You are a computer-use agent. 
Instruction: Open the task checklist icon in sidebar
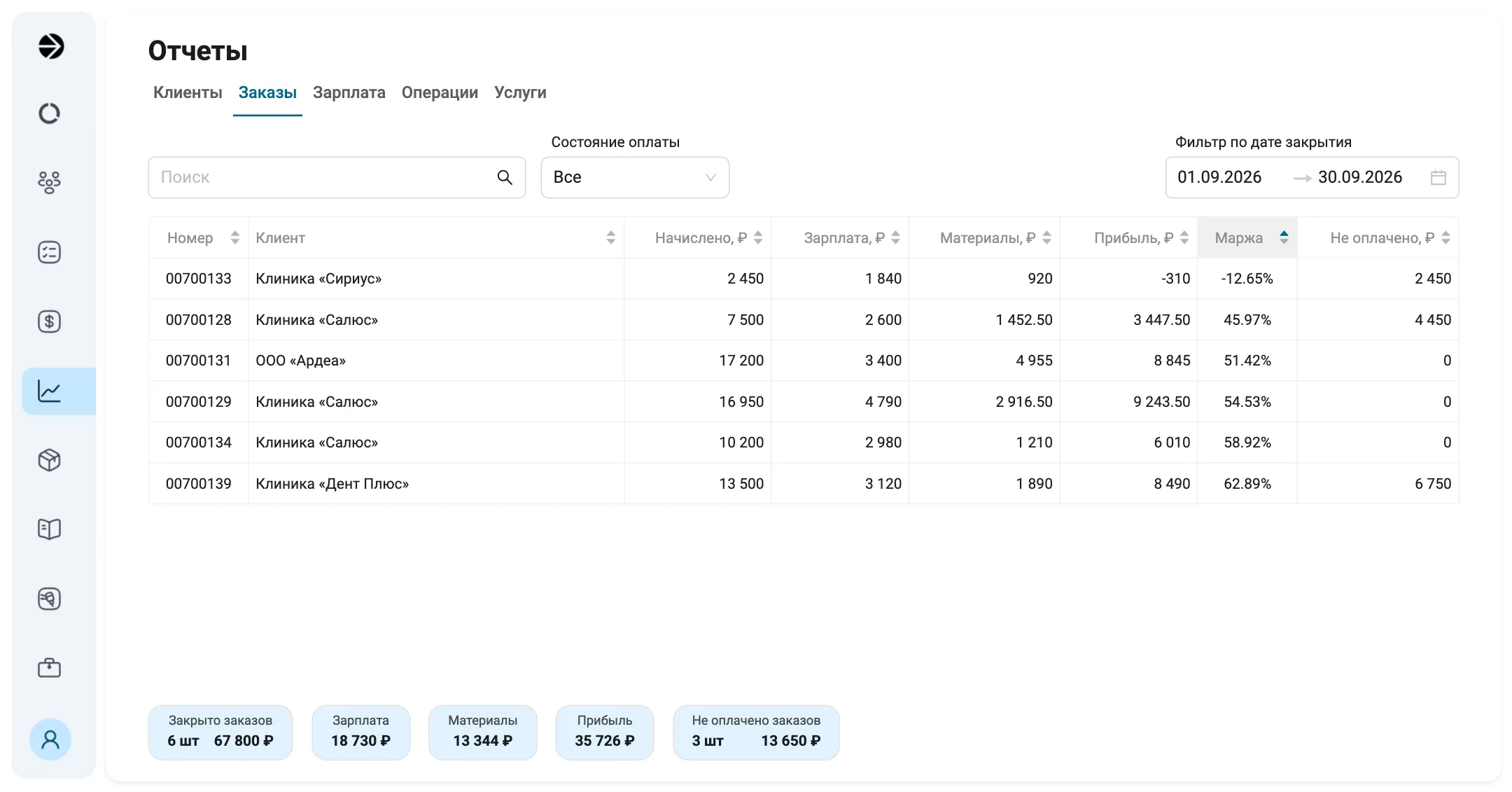tap(49, 252)
